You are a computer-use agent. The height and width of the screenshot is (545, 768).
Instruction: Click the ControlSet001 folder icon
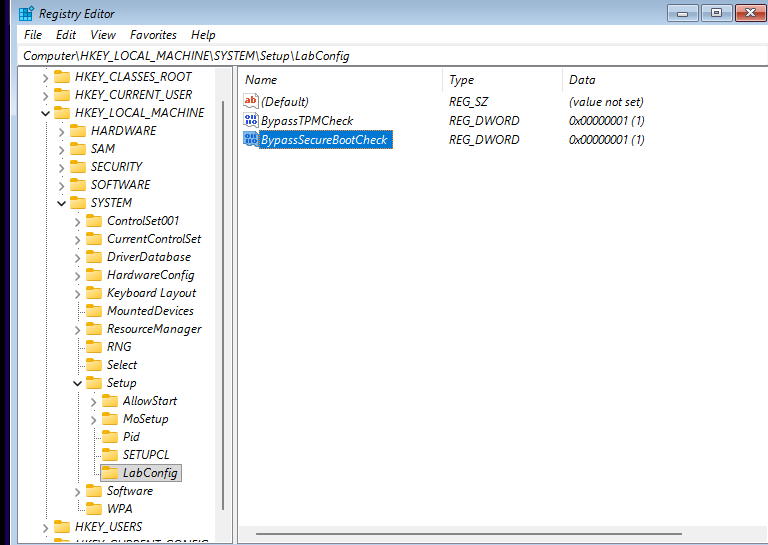point(94,221)
